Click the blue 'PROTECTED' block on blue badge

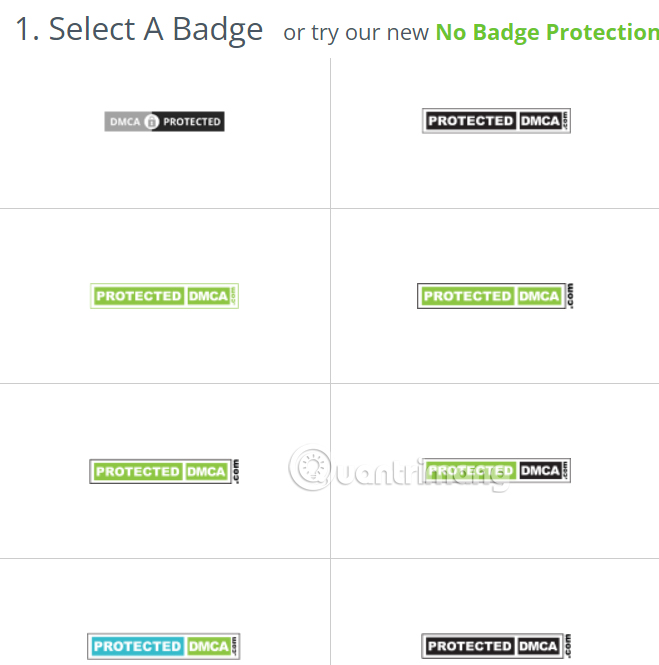tap(138, 646)
